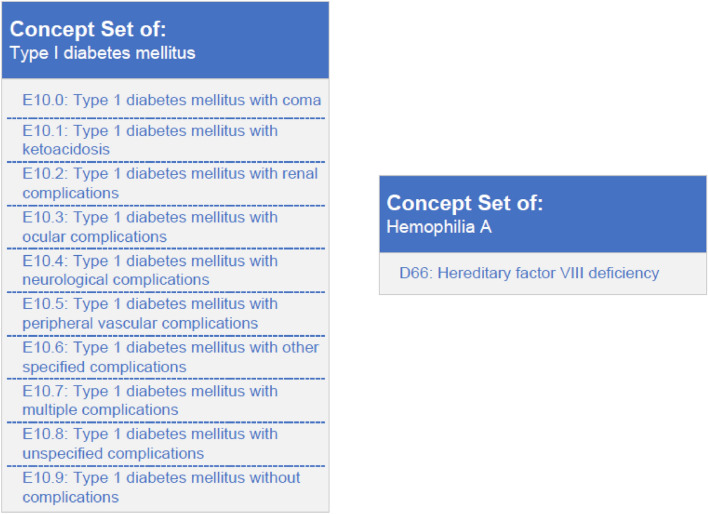Click the "Type I diabetes mellitus" title

coord(103,53)
